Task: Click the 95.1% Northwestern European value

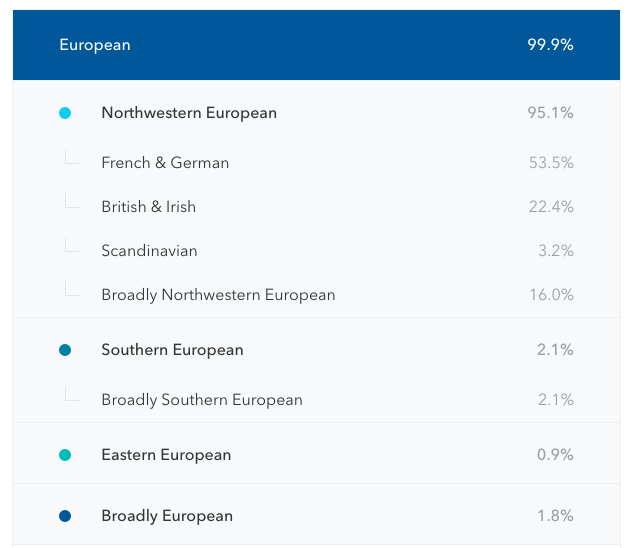Action: [x=550, y=113]
